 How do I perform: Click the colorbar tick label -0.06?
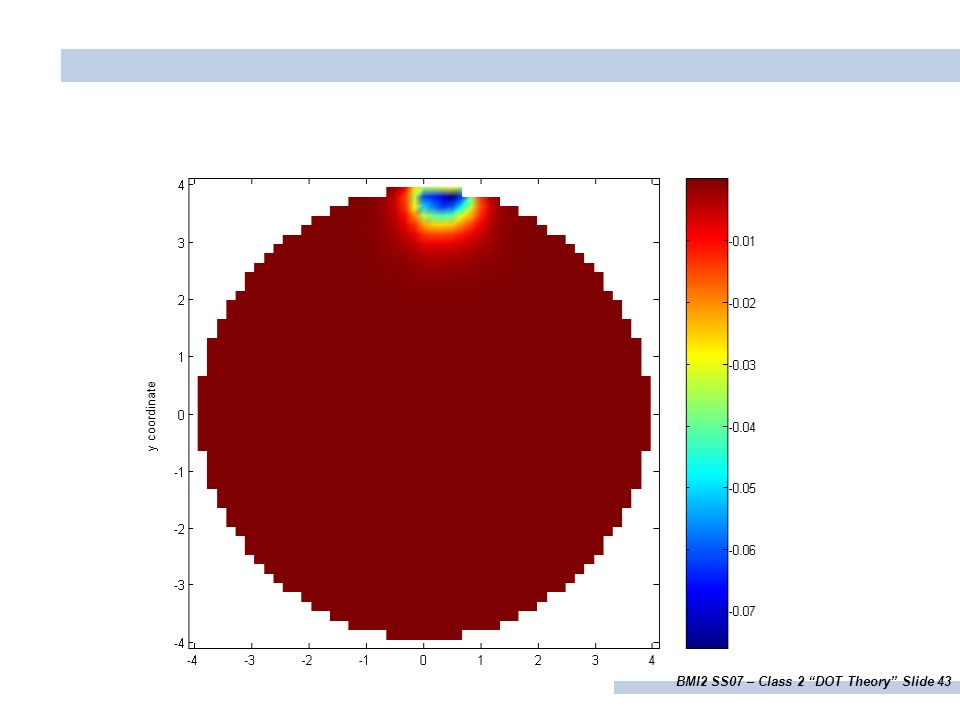743,550
